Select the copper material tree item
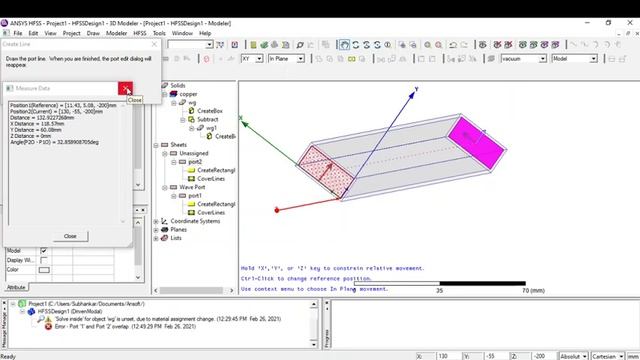The image size is (640, 360). click(188, 94)
